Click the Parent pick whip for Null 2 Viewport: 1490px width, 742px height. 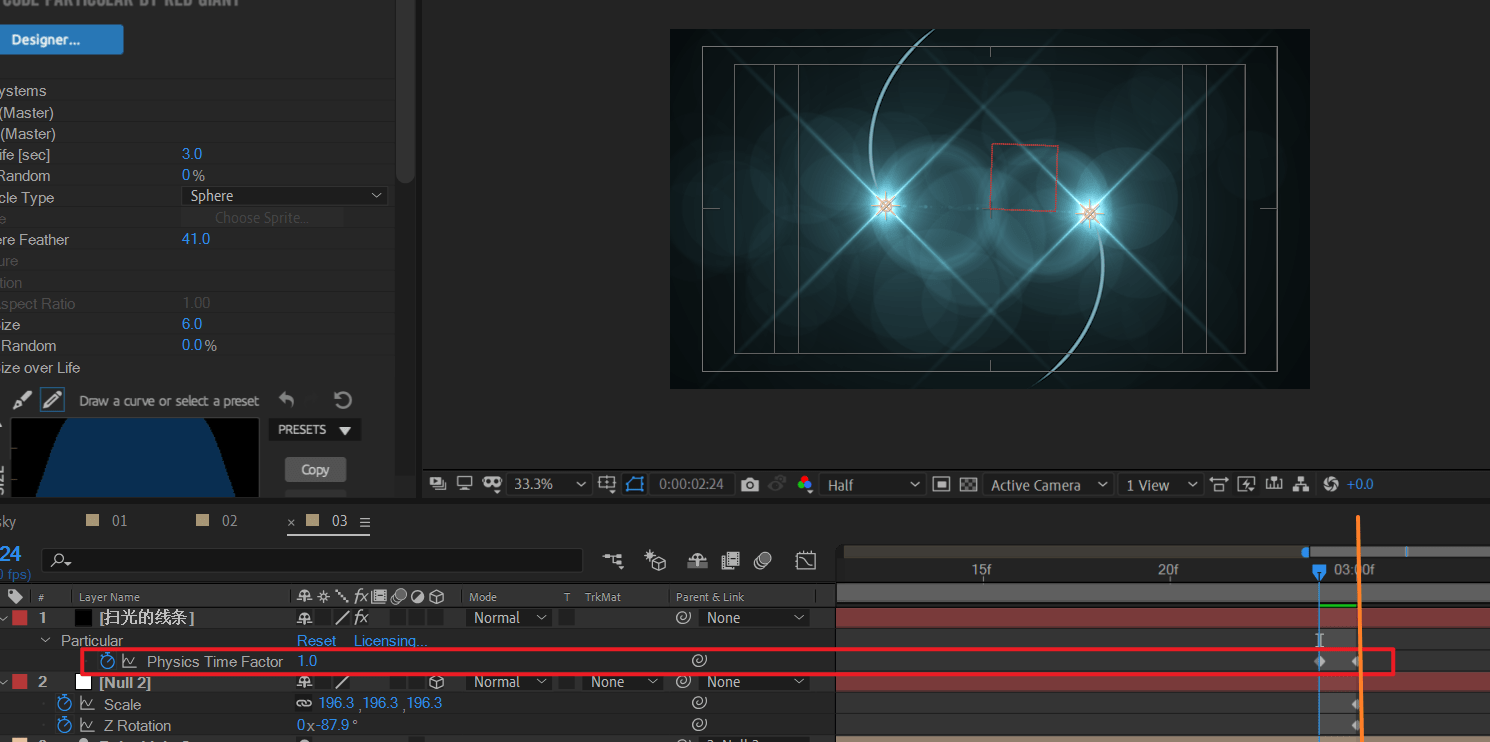point(683,682)
